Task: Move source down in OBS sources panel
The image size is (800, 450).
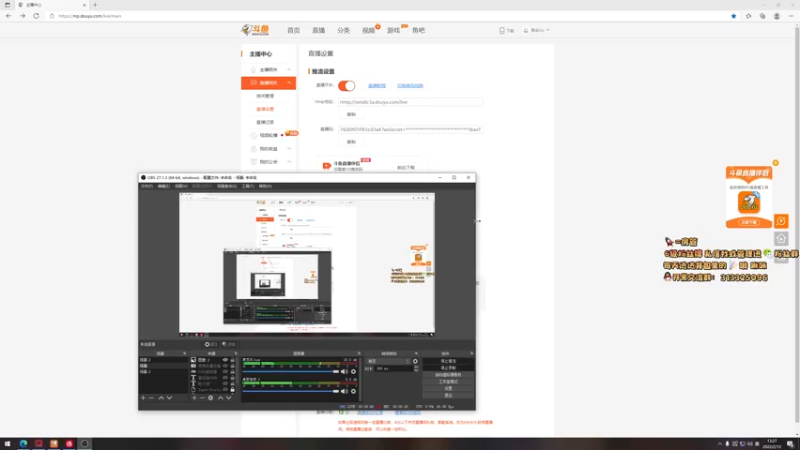Action: coord(229,398)
